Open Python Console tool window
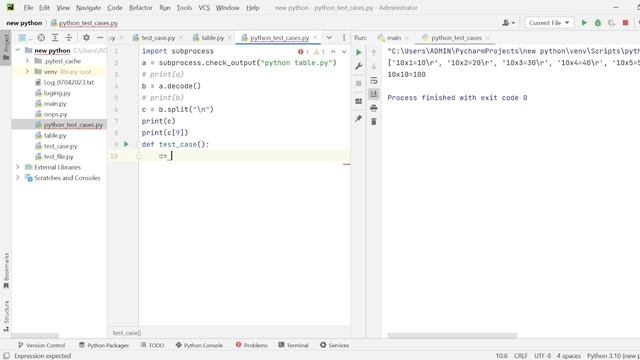Viewport: 640px width, 360px height. [x=199, y=345]
